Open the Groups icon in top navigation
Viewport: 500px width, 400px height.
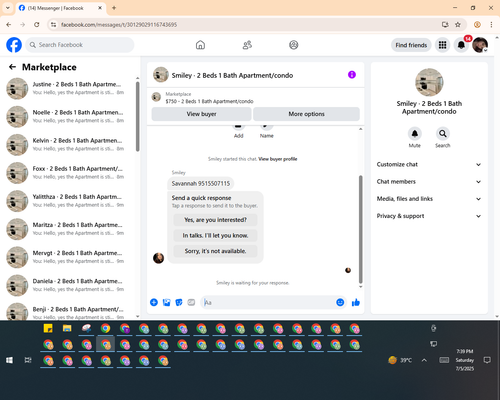click(294, 45)
